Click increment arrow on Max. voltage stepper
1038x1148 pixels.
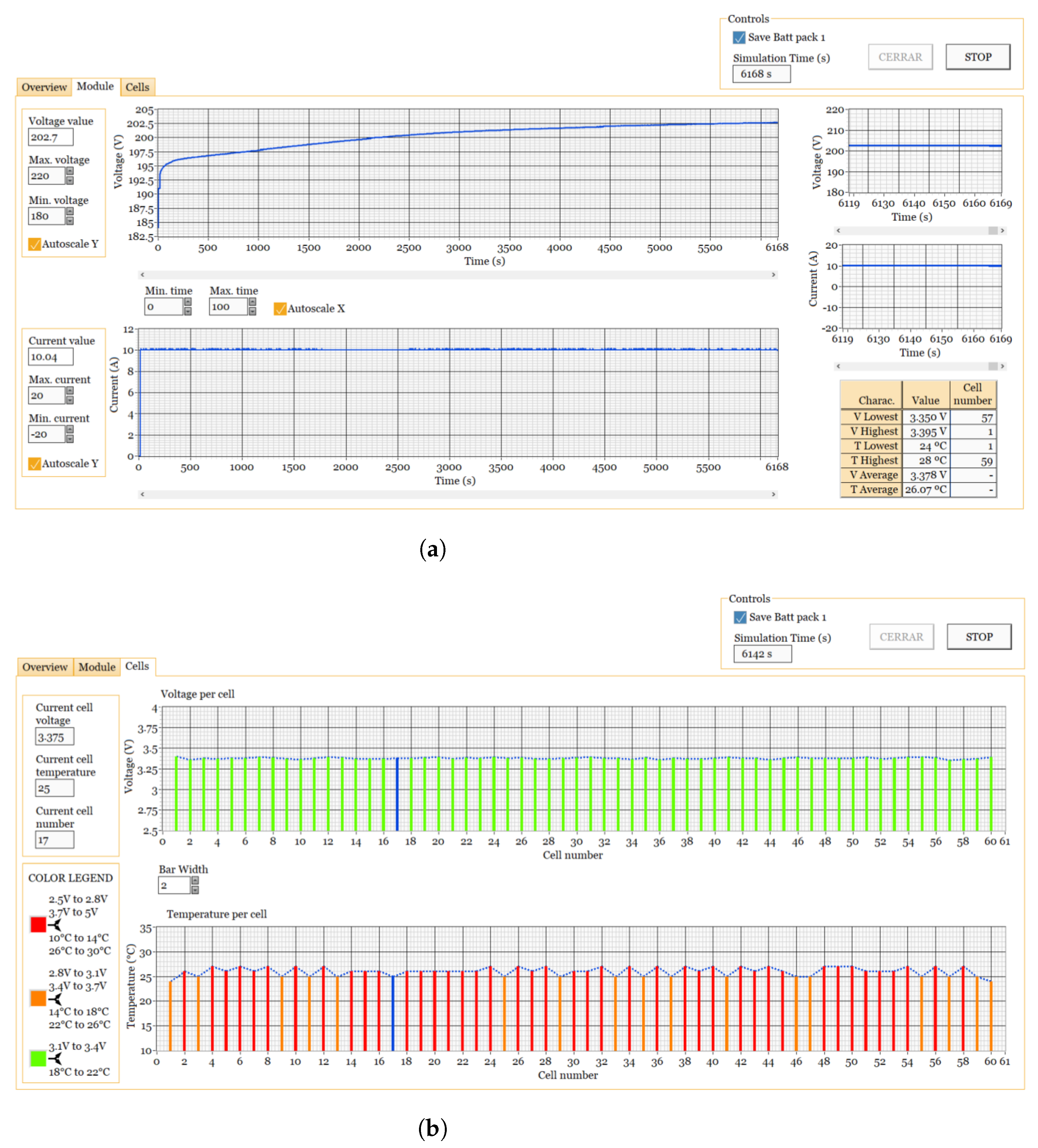[70, 171]
